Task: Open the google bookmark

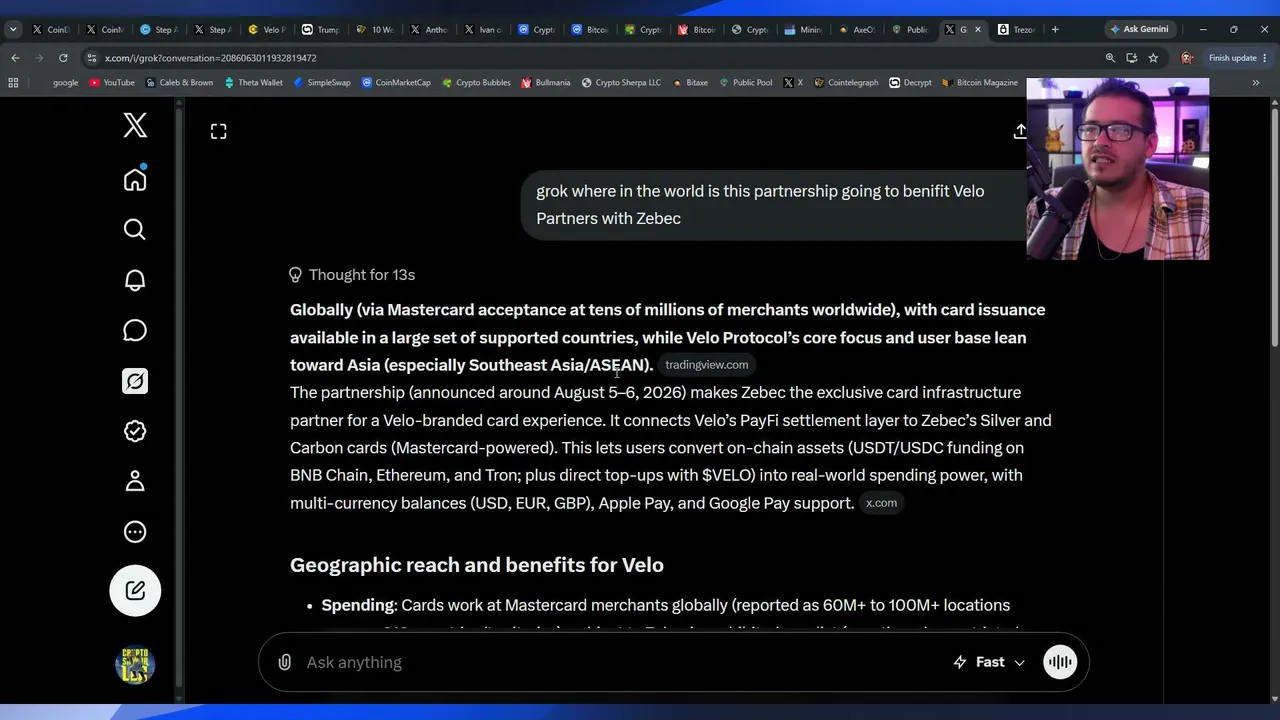Action: pyautogui.click(x=65, y=83)
